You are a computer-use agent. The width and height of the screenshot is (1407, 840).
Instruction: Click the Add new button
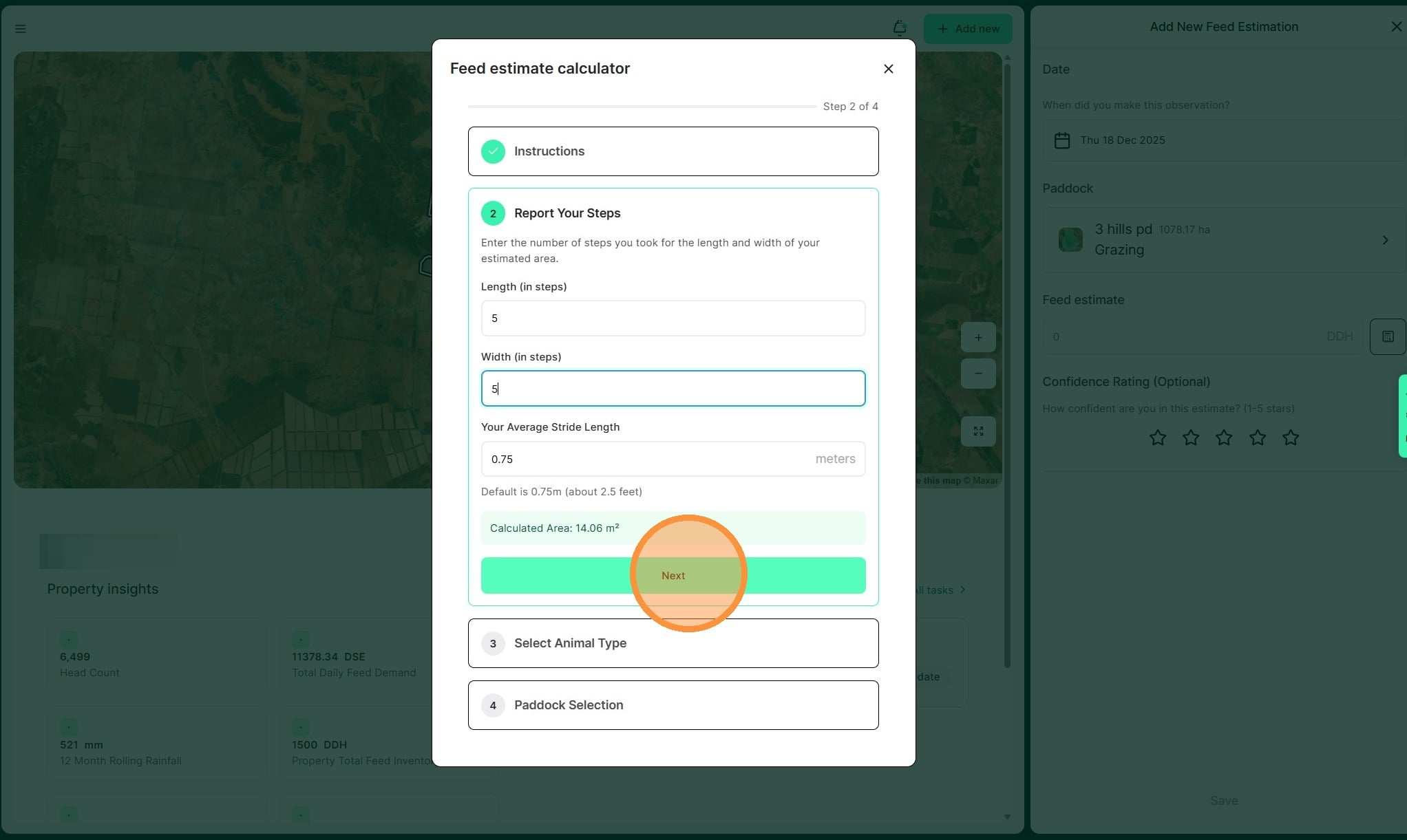pyautogui.click(x=968, y=29)
